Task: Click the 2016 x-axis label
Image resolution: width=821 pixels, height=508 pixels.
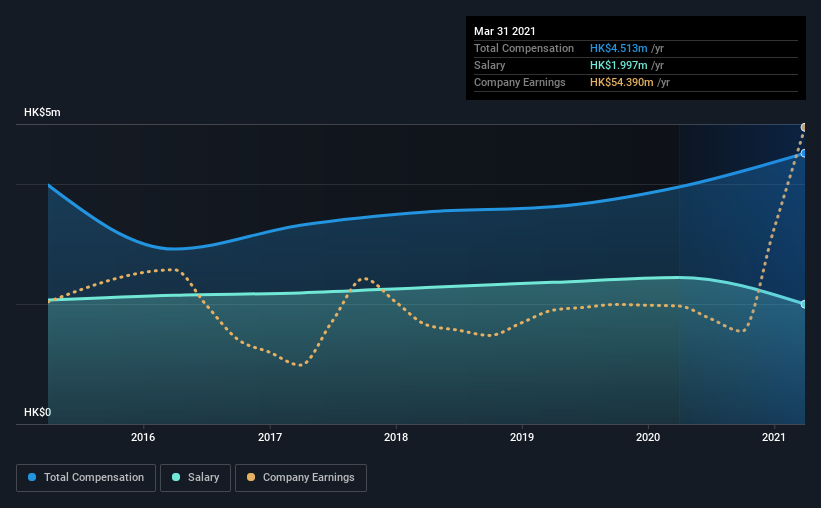Action: pos(143,437)
